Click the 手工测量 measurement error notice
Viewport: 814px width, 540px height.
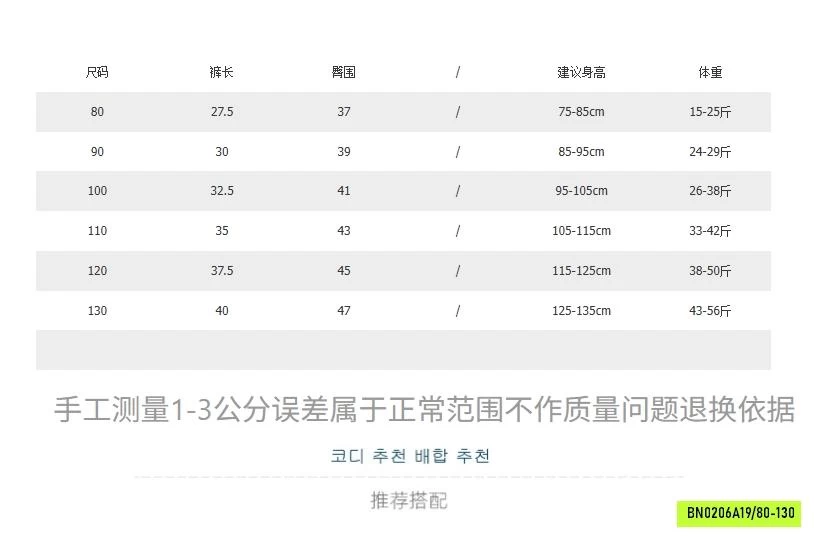click(x=424, y=409)
